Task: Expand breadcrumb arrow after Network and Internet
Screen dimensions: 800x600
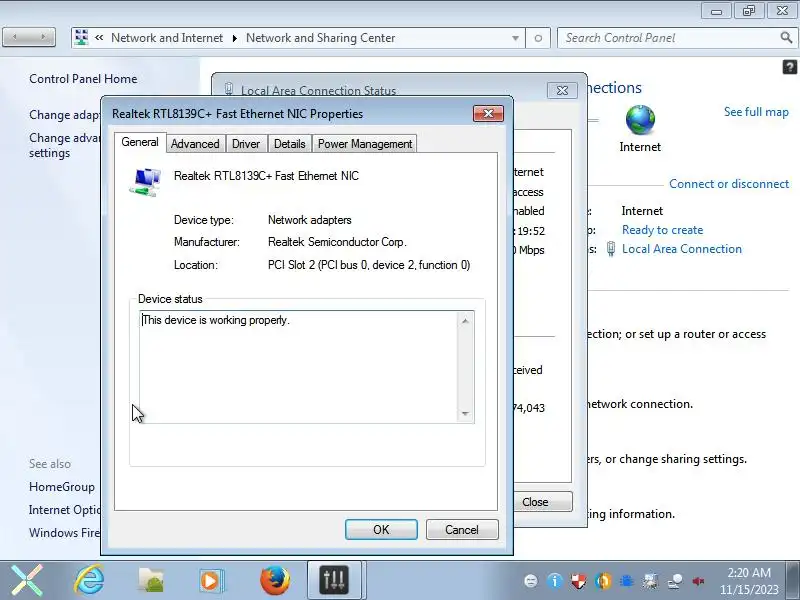Action: click(235, 38)
